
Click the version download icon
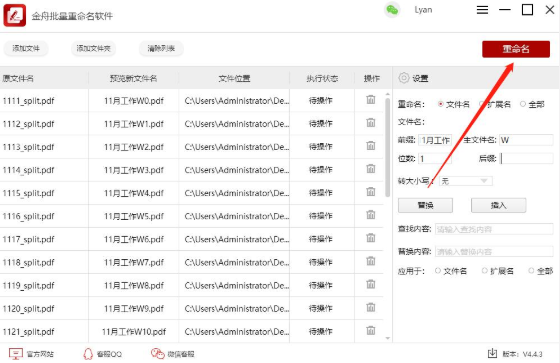tap(492, 353)
